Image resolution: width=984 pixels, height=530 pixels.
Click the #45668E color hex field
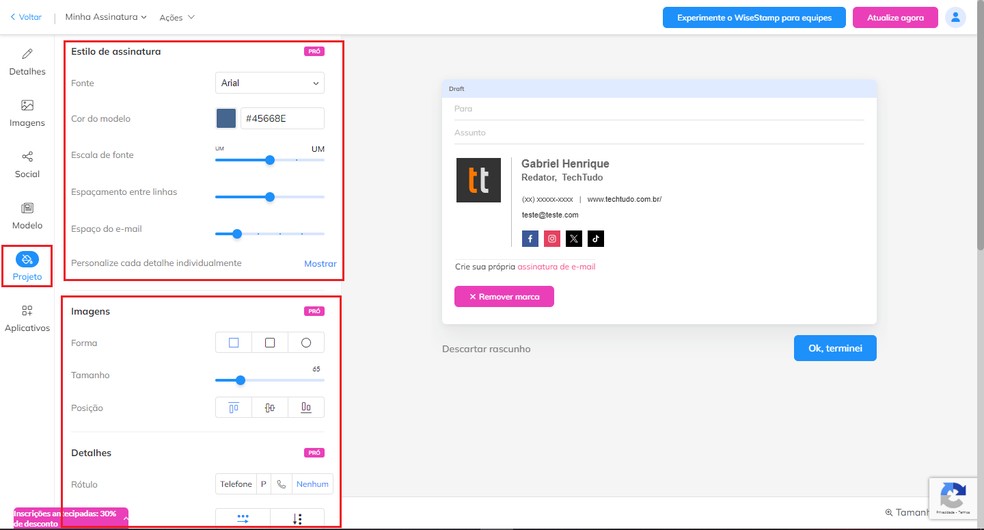tap(282, 118)
